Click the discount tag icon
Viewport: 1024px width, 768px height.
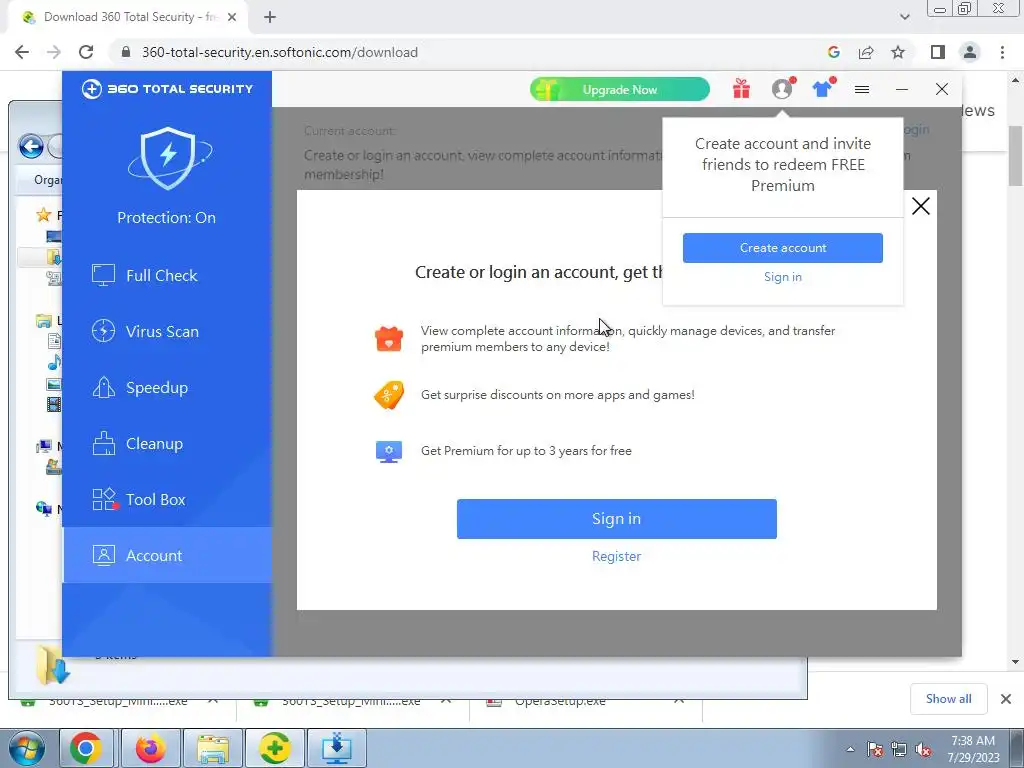[x=389, y=395]
